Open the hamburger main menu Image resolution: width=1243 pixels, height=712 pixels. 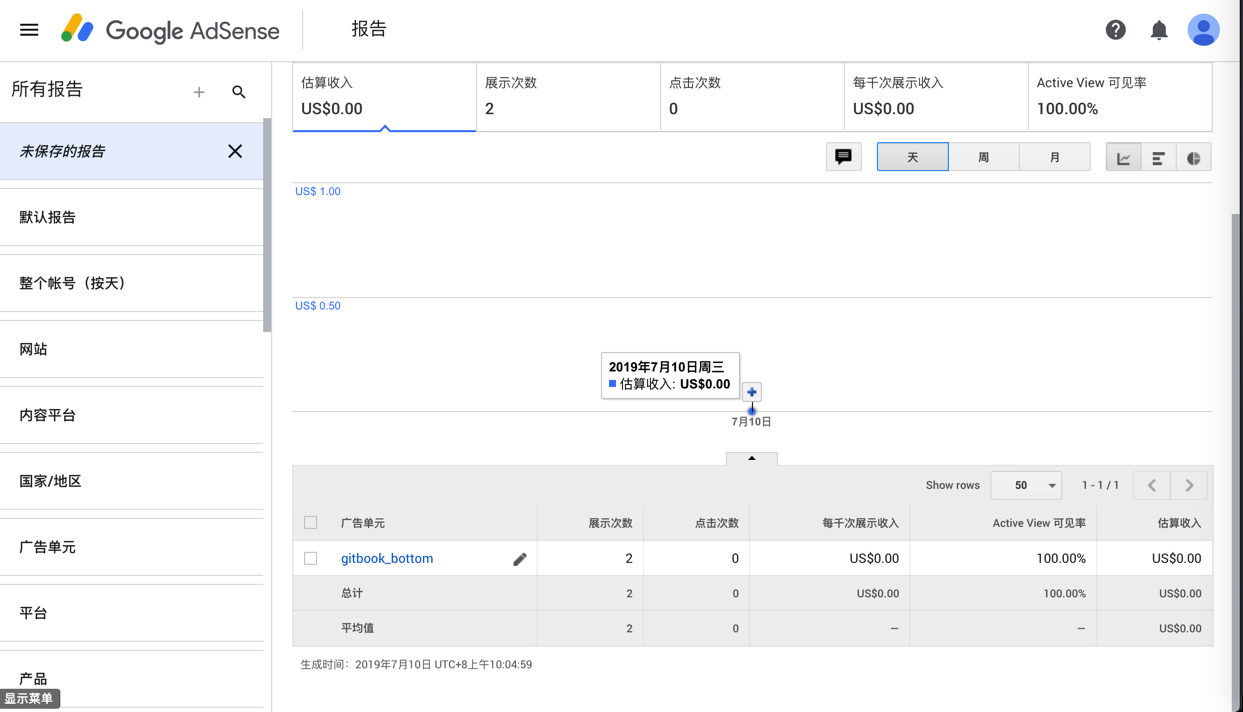pyautogui.click(x=29, y=30)
